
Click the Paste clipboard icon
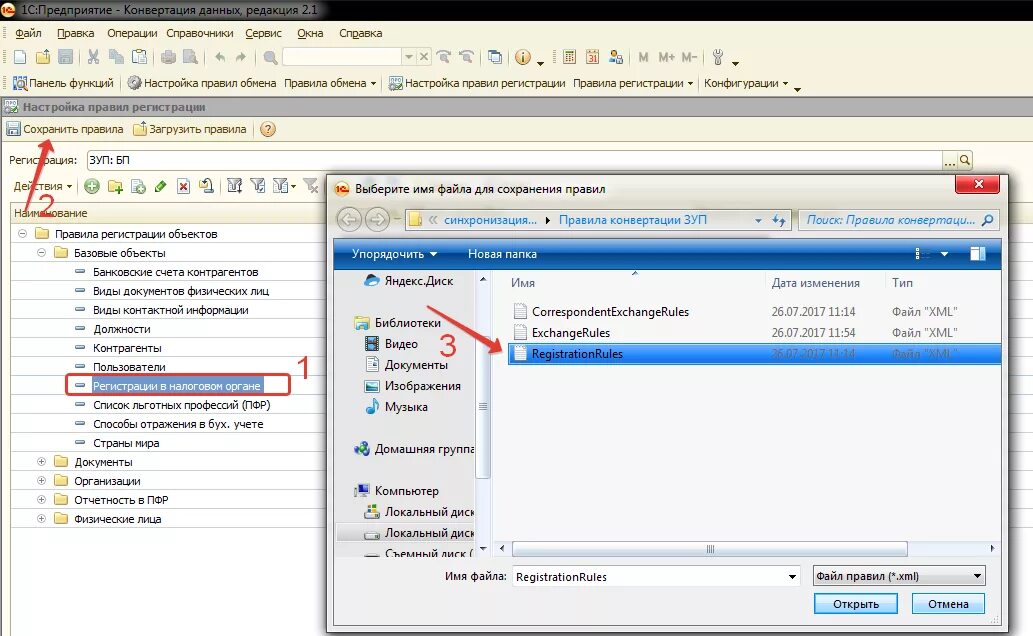(x=139, y=57)
